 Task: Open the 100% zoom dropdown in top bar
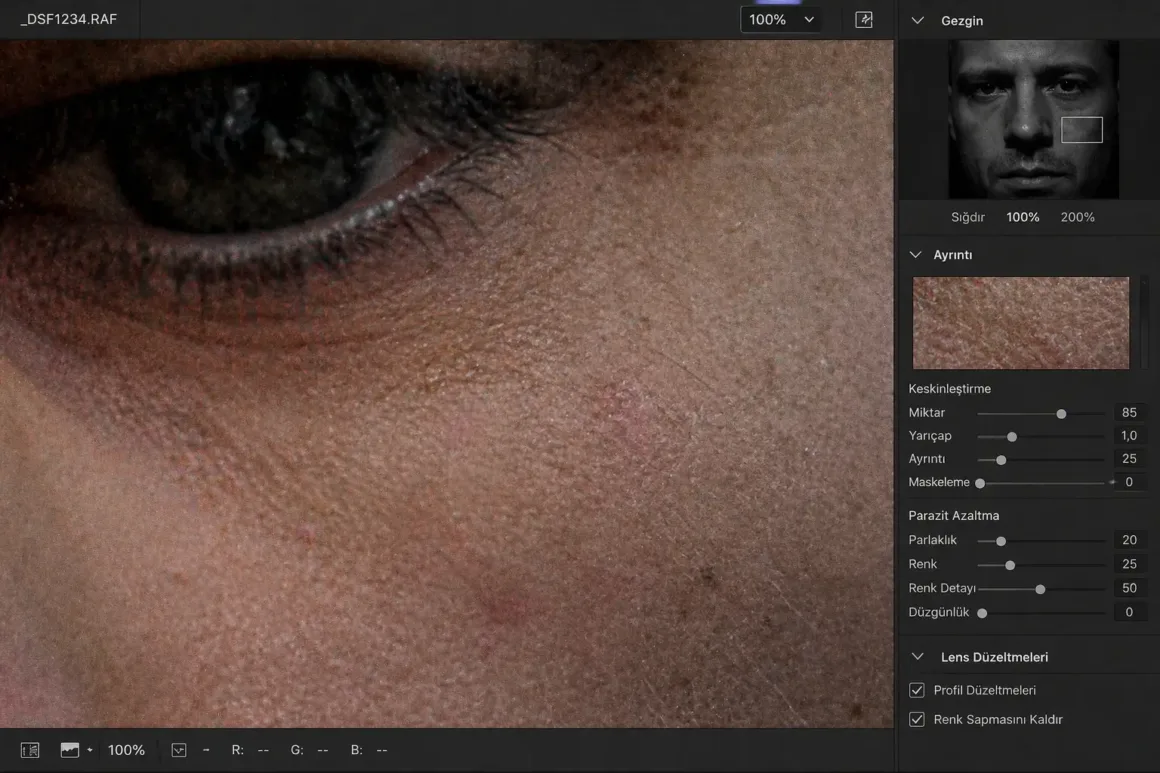pyautogui.click(x=780, y=20)
